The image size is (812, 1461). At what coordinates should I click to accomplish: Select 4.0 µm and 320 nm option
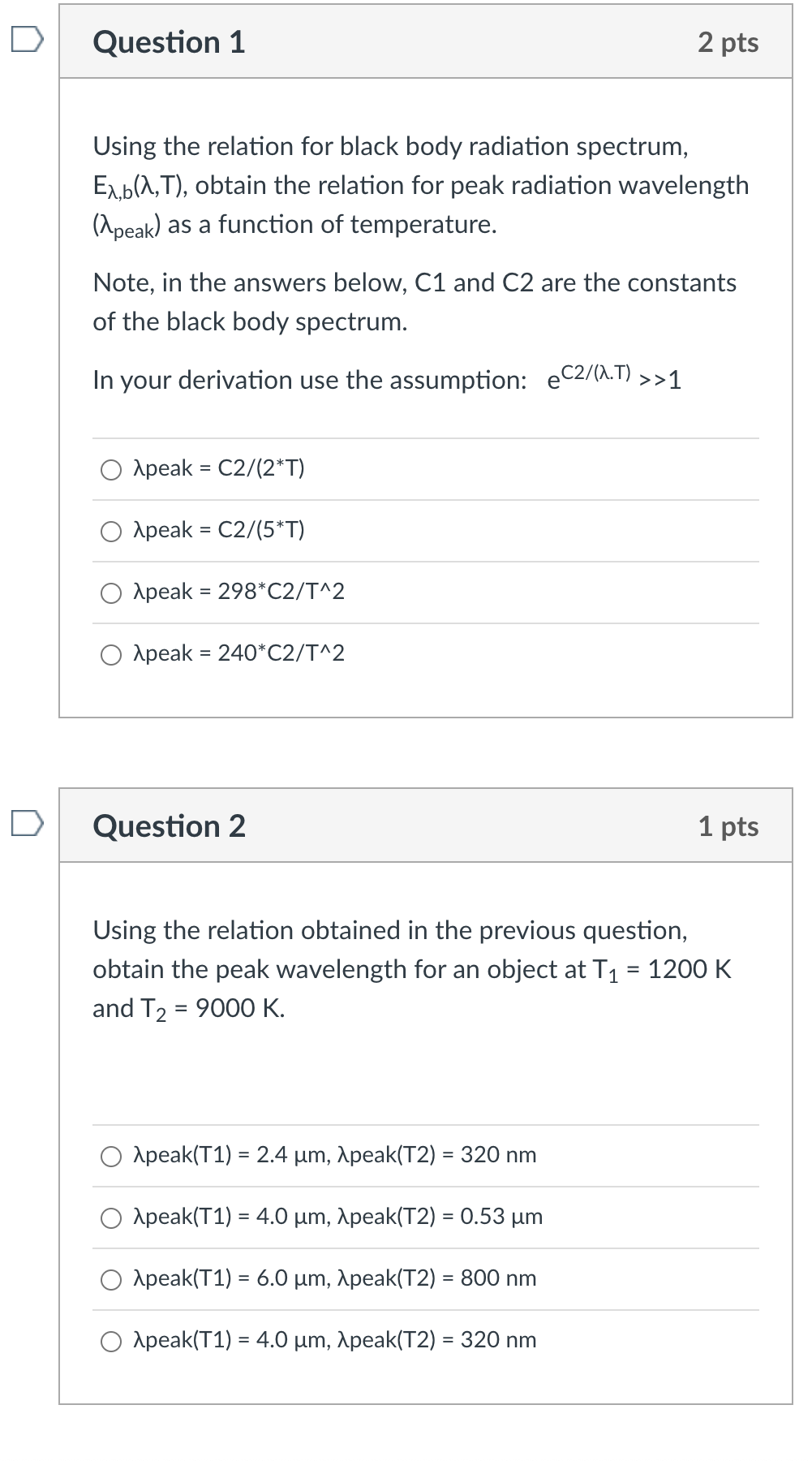tap(111, 1342)
